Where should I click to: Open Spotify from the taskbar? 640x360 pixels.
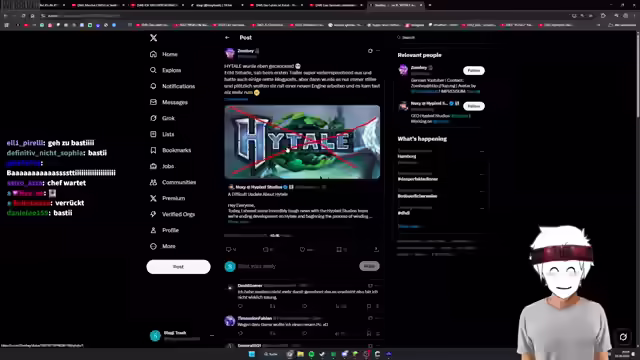click(x=311, y=354)
